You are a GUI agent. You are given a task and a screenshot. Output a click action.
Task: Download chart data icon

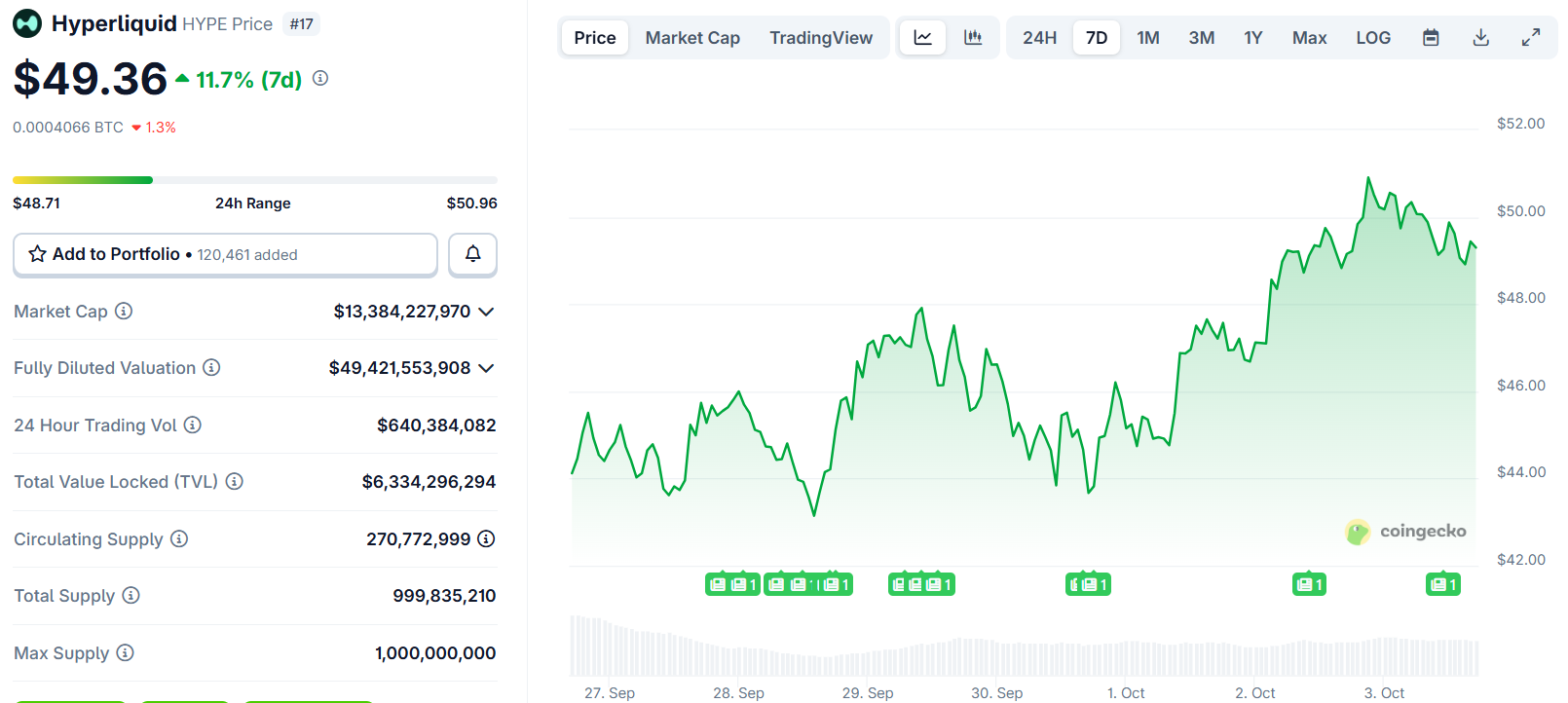[1480, 38]
